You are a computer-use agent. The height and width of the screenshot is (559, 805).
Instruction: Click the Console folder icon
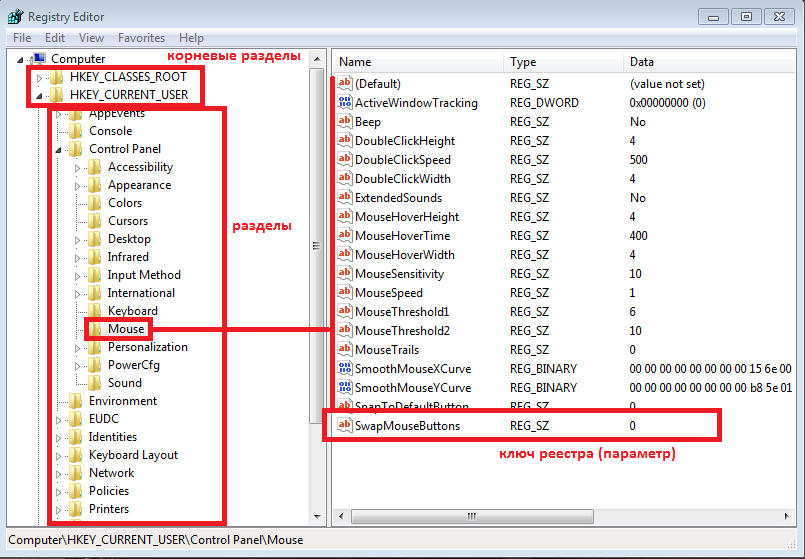click(75, 131)
